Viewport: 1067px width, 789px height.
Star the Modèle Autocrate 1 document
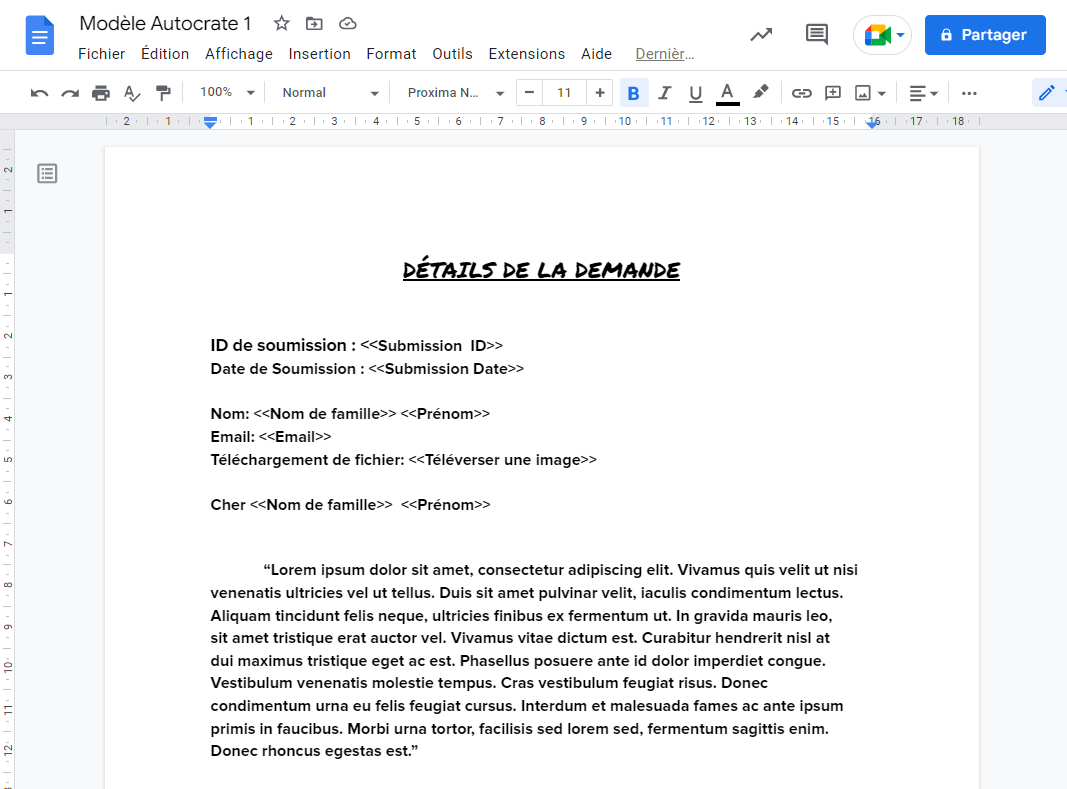281,24
